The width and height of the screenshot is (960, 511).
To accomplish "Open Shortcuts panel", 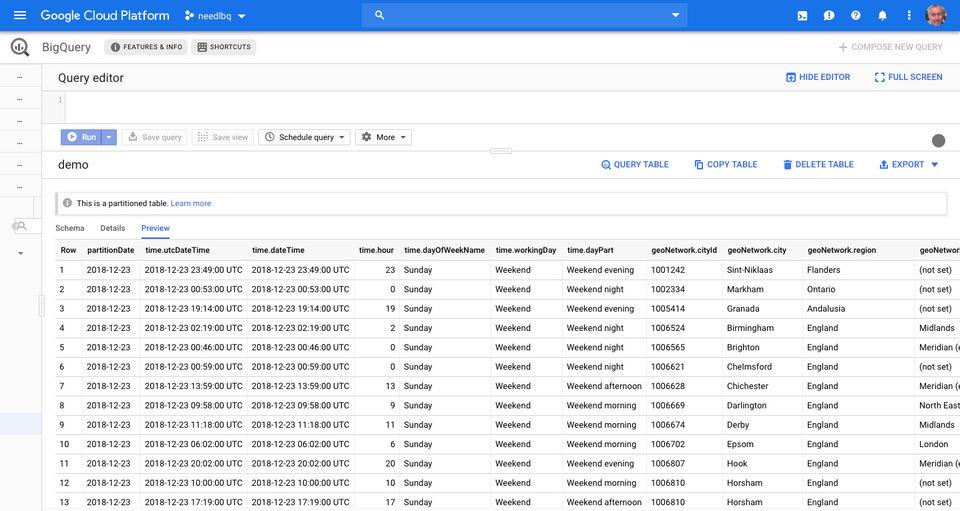I will 224,47.
